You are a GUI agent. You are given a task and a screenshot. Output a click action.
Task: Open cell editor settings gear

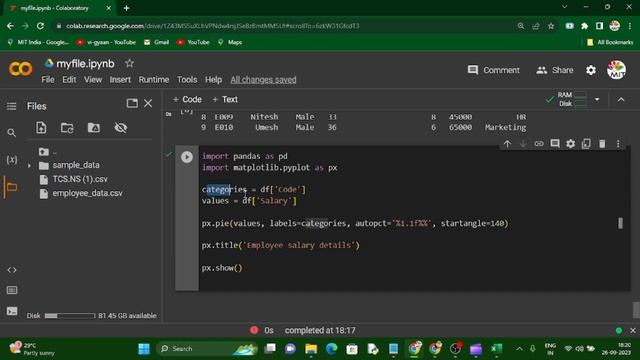click(571, 144)
